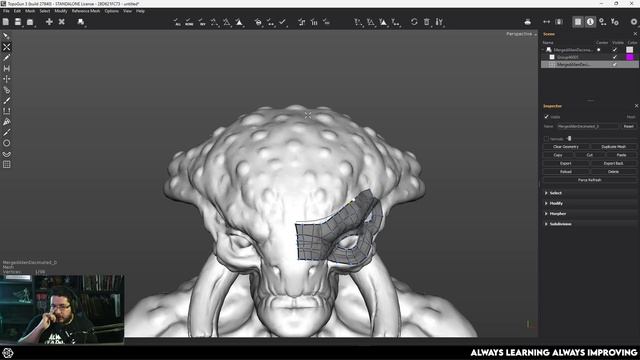Open the Edit menu
The image size is (640, 360).
pyautogui.click(x=17, y=11)
